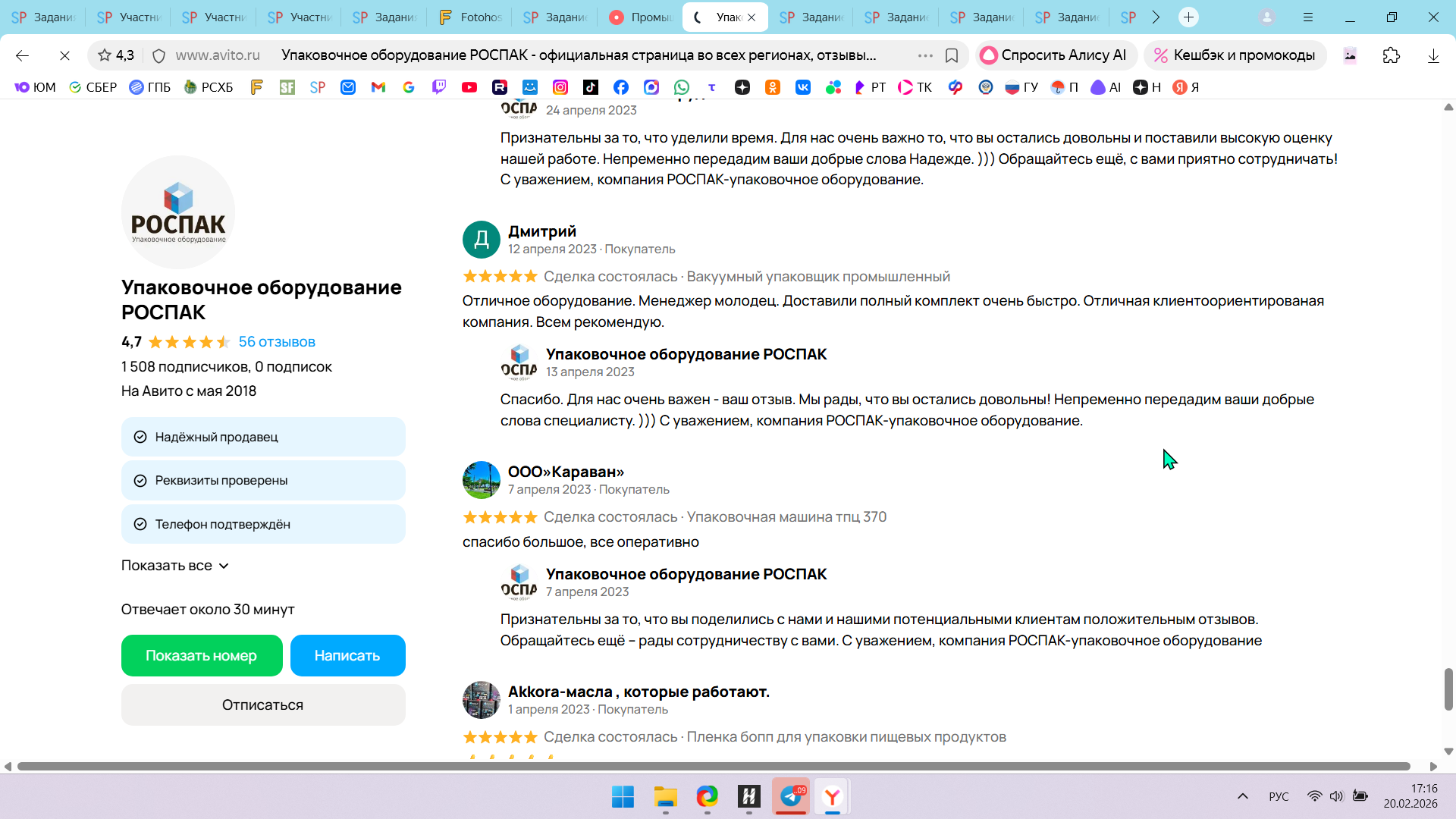Click the horizontal scrollbar at page bottom

coord(713,766)
